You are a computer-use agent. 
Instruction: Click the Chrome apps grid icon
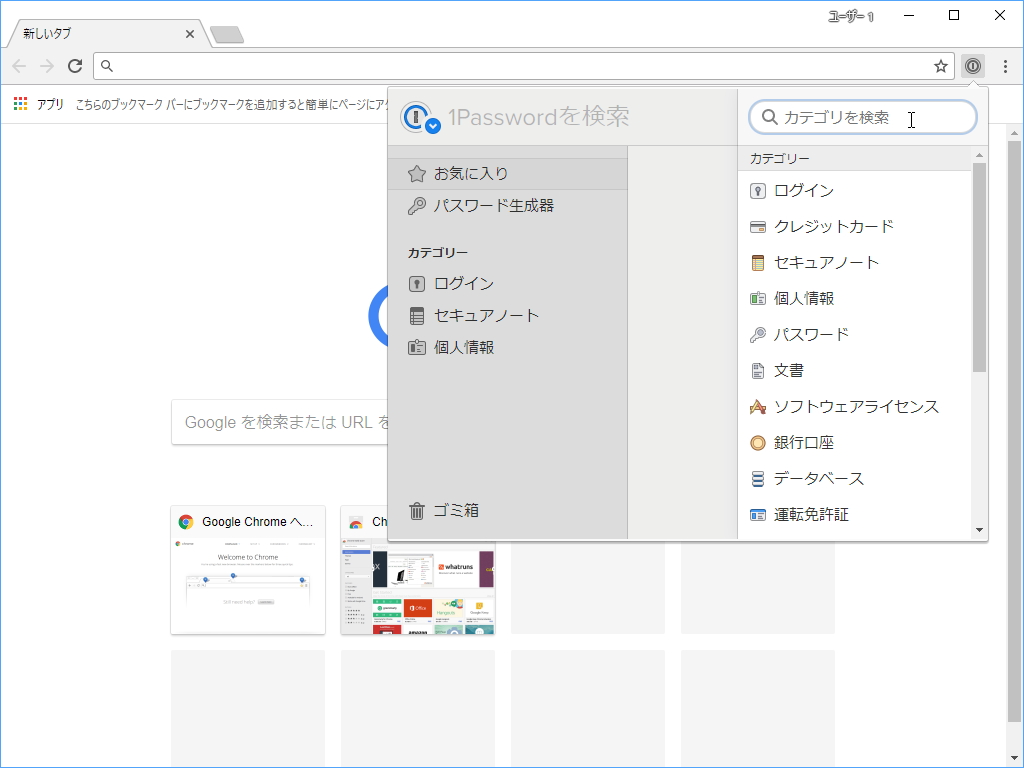tap(18, 103)
